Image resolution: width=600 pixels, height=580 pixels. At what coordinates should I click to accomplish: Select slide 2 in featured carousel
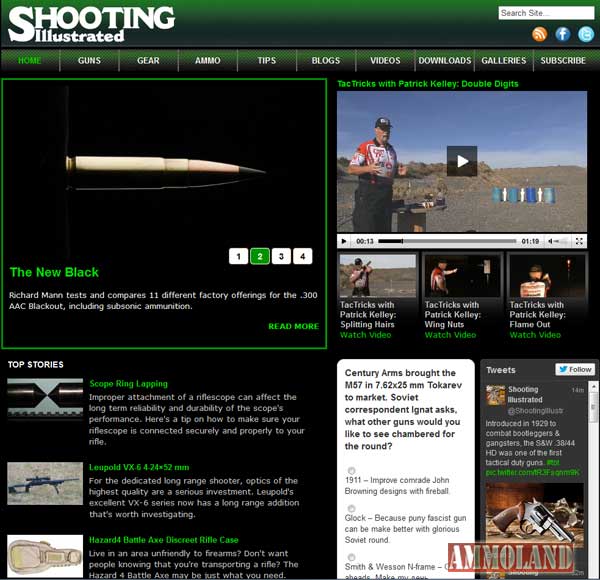(260, 256)
